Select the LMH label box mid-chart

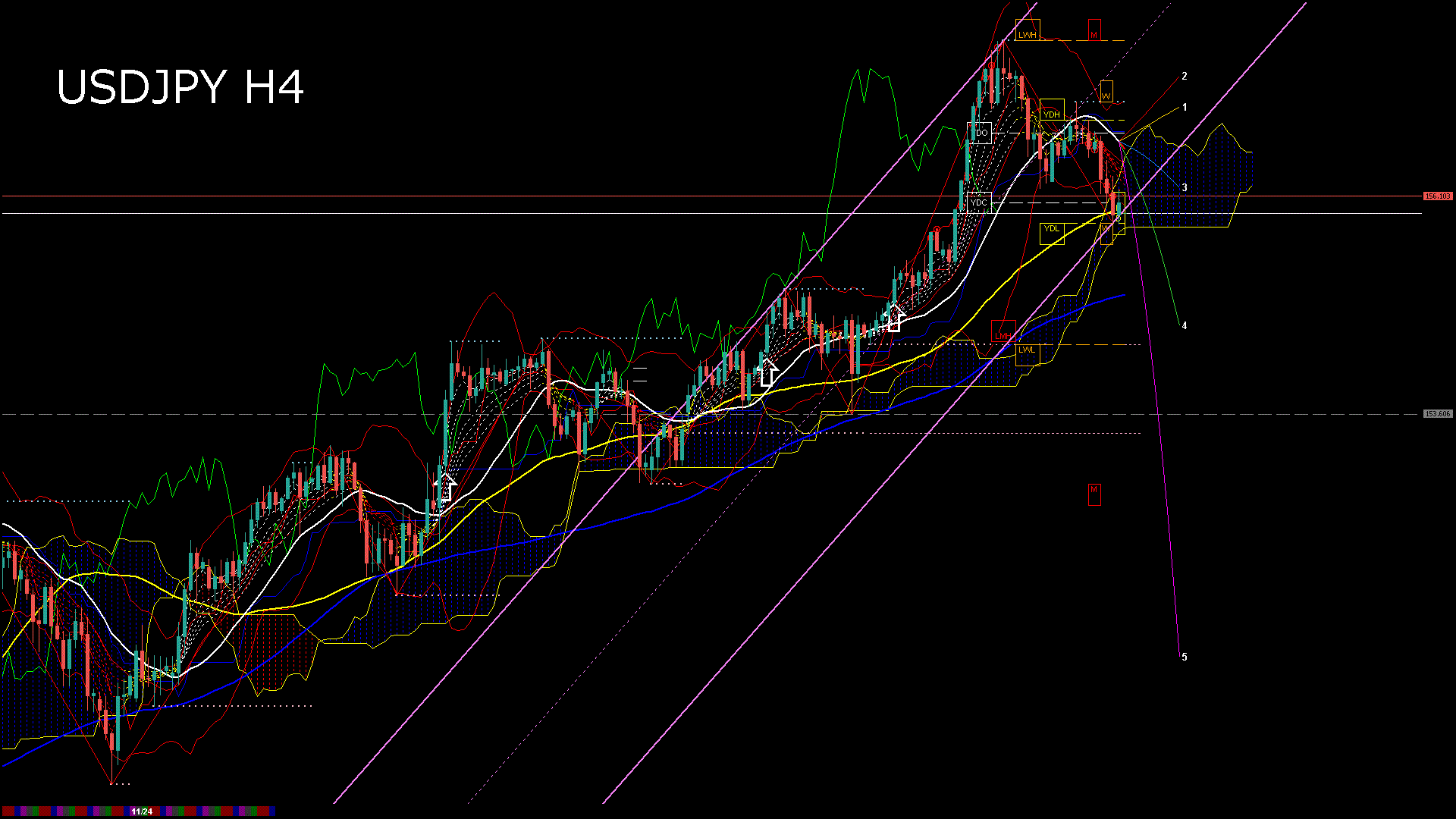1003,334
